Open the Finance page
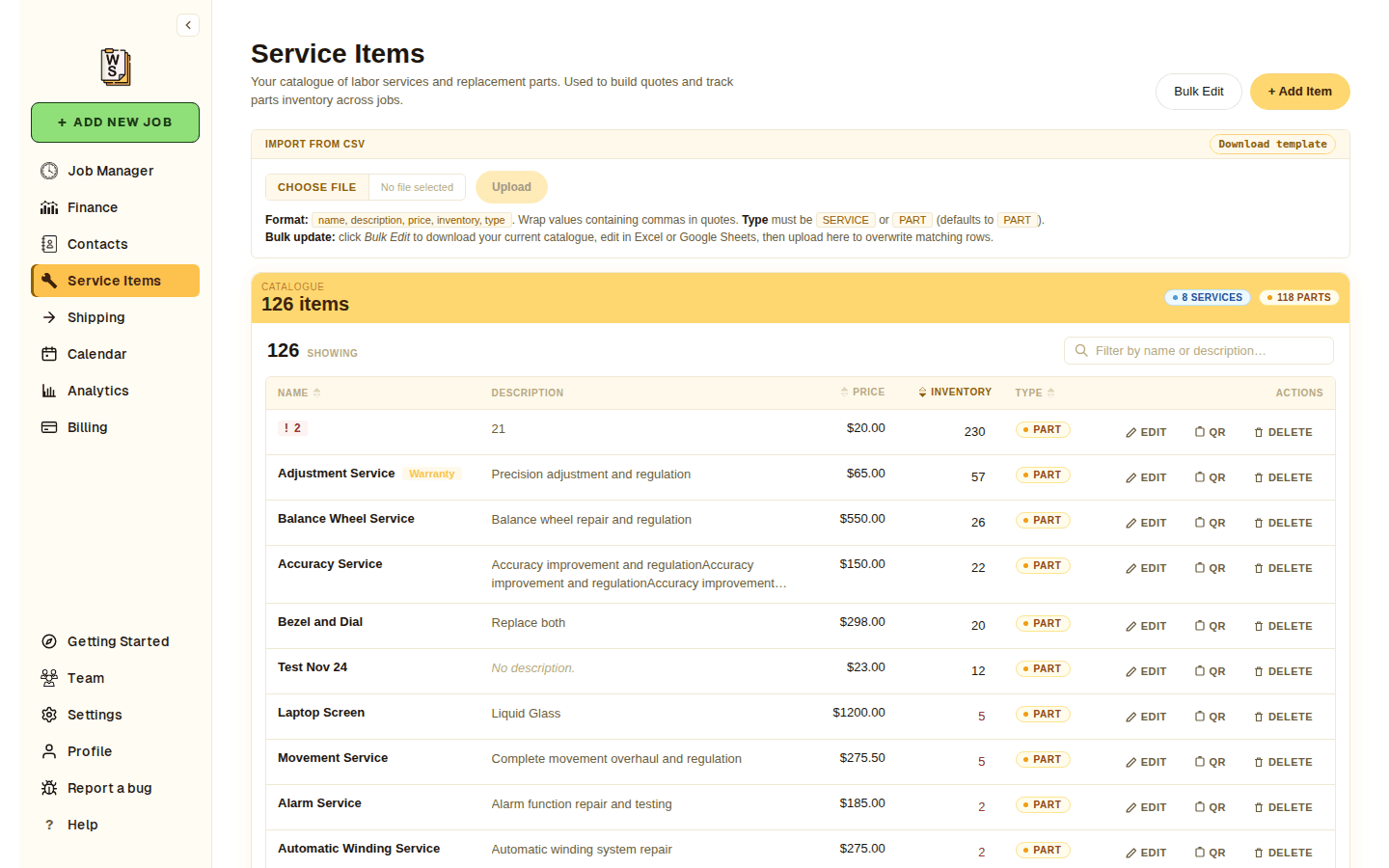Viewport: 1389px width, 868px height. pos(115,207)
